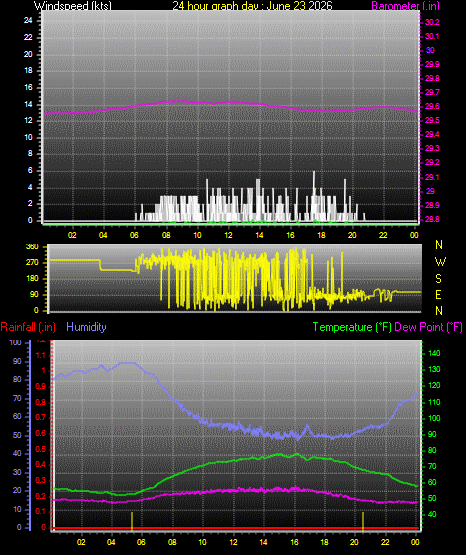Click the yellow sunset marker near 20
466x555 pixels.
tap(363, 521)
